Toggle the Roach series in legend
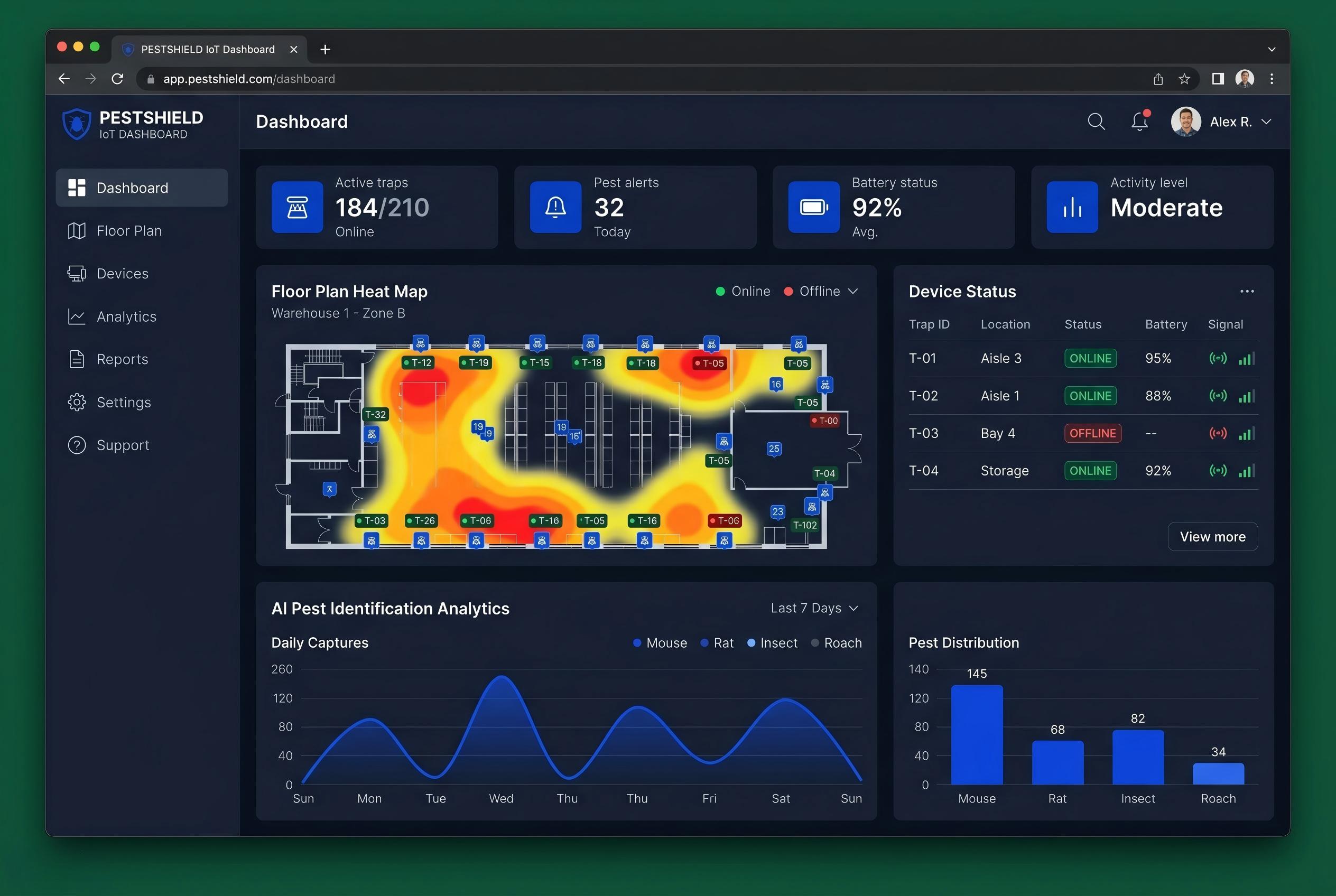Viewport: 1336px width, 896px height. (837, 643)
